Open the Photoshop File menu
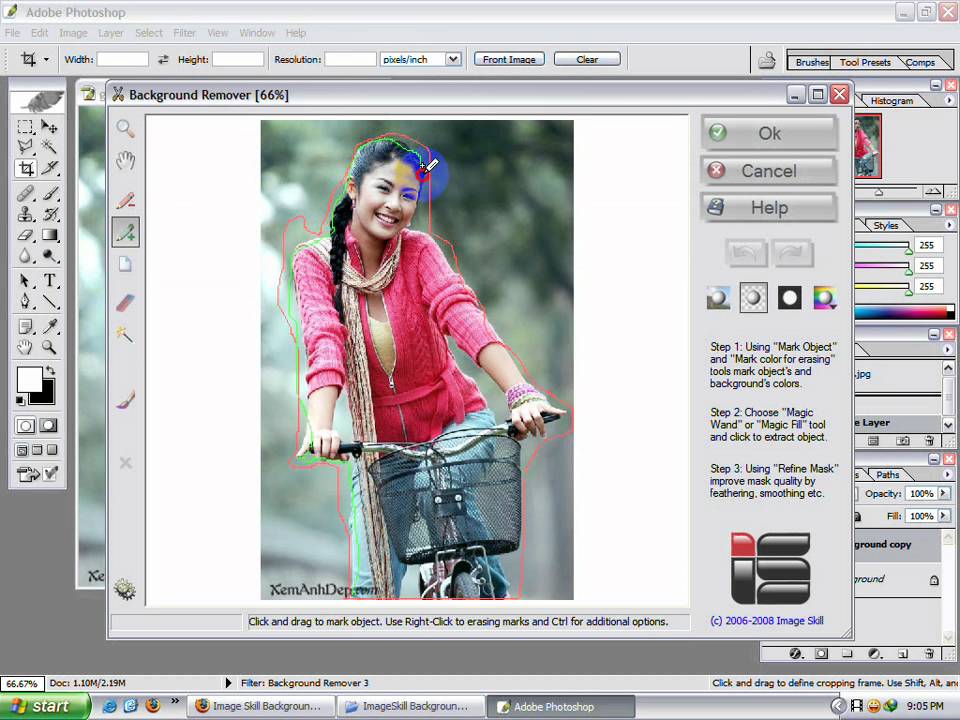Image resolution: width=960 pixels, height=720 pixels. (x=12, y=33)
